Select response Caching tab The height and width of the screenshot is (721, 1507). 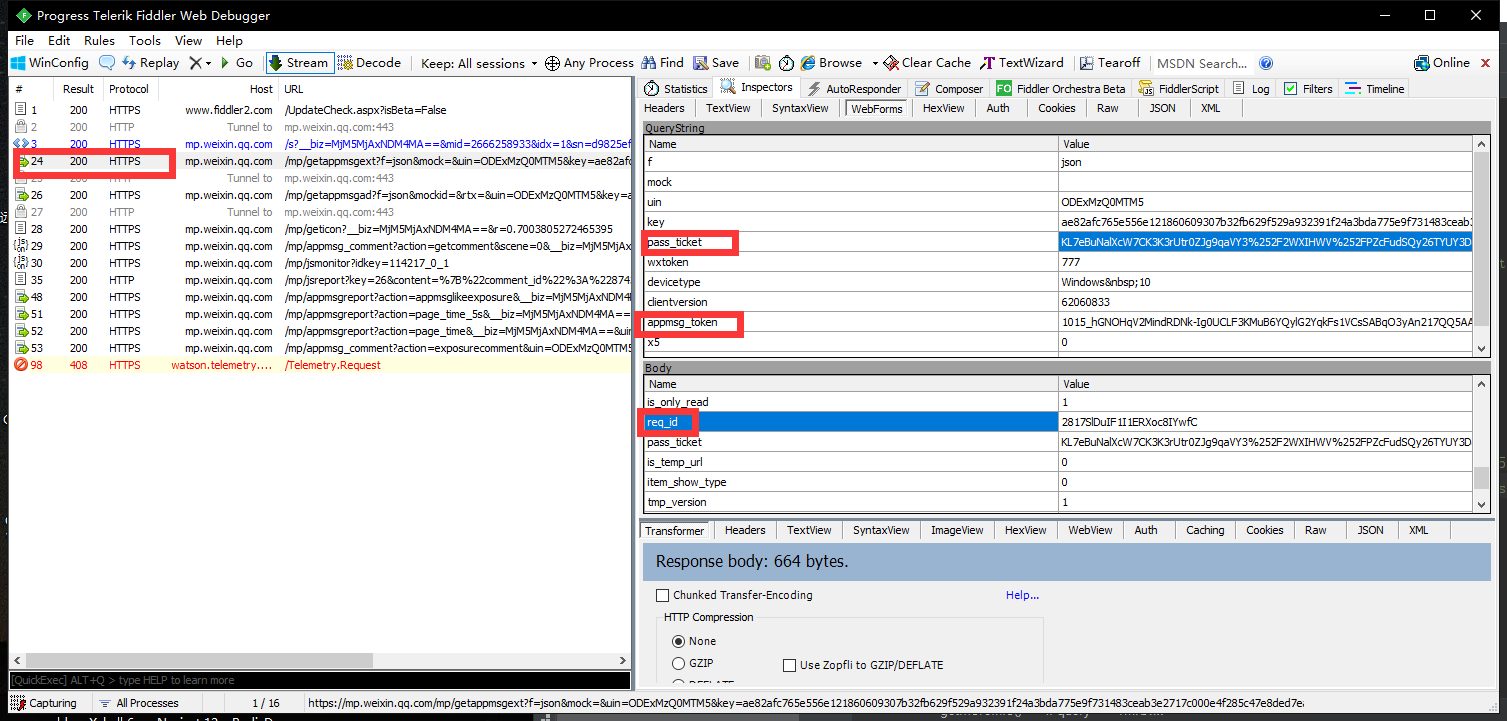(x=1205, y=530)
